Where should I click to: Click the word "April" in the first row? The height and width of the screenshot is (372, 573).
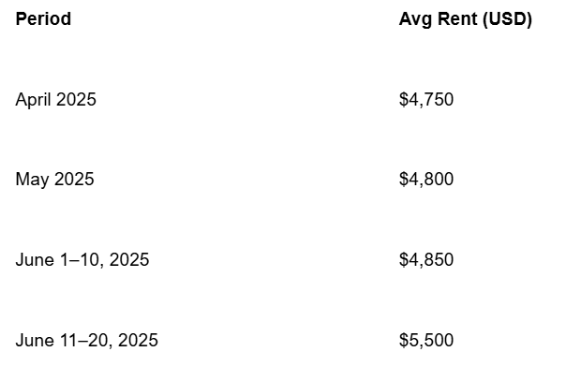(34, 100)
